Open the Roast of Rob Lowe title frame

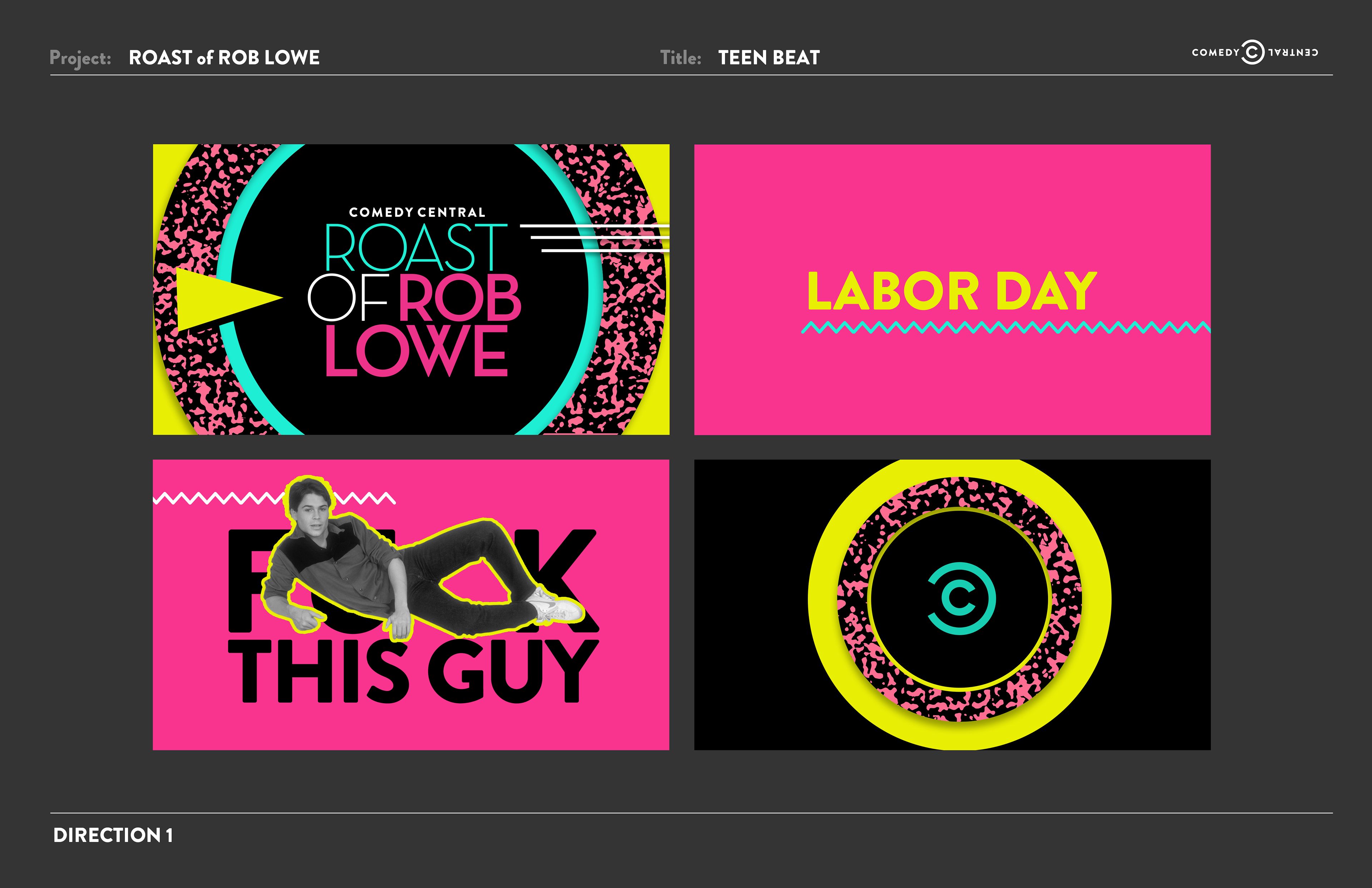click(411, 289)
